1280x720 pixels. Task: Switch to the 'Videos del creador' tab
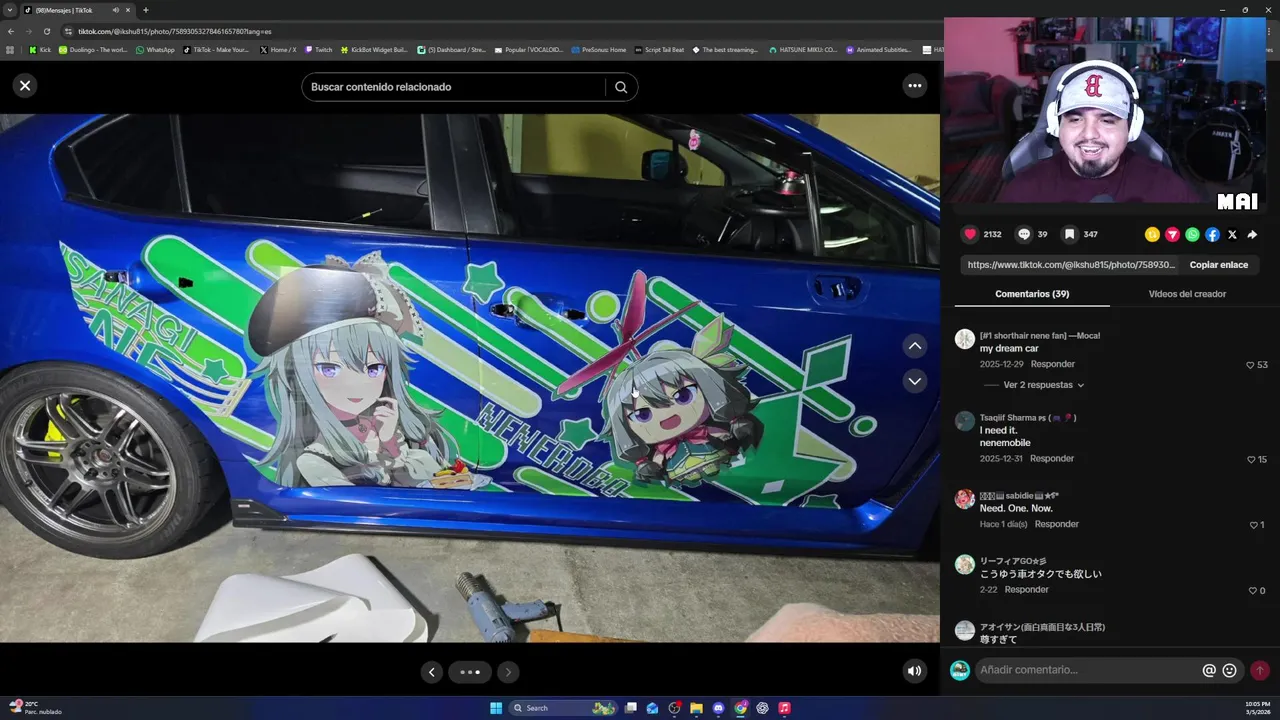pos(1187,294)
